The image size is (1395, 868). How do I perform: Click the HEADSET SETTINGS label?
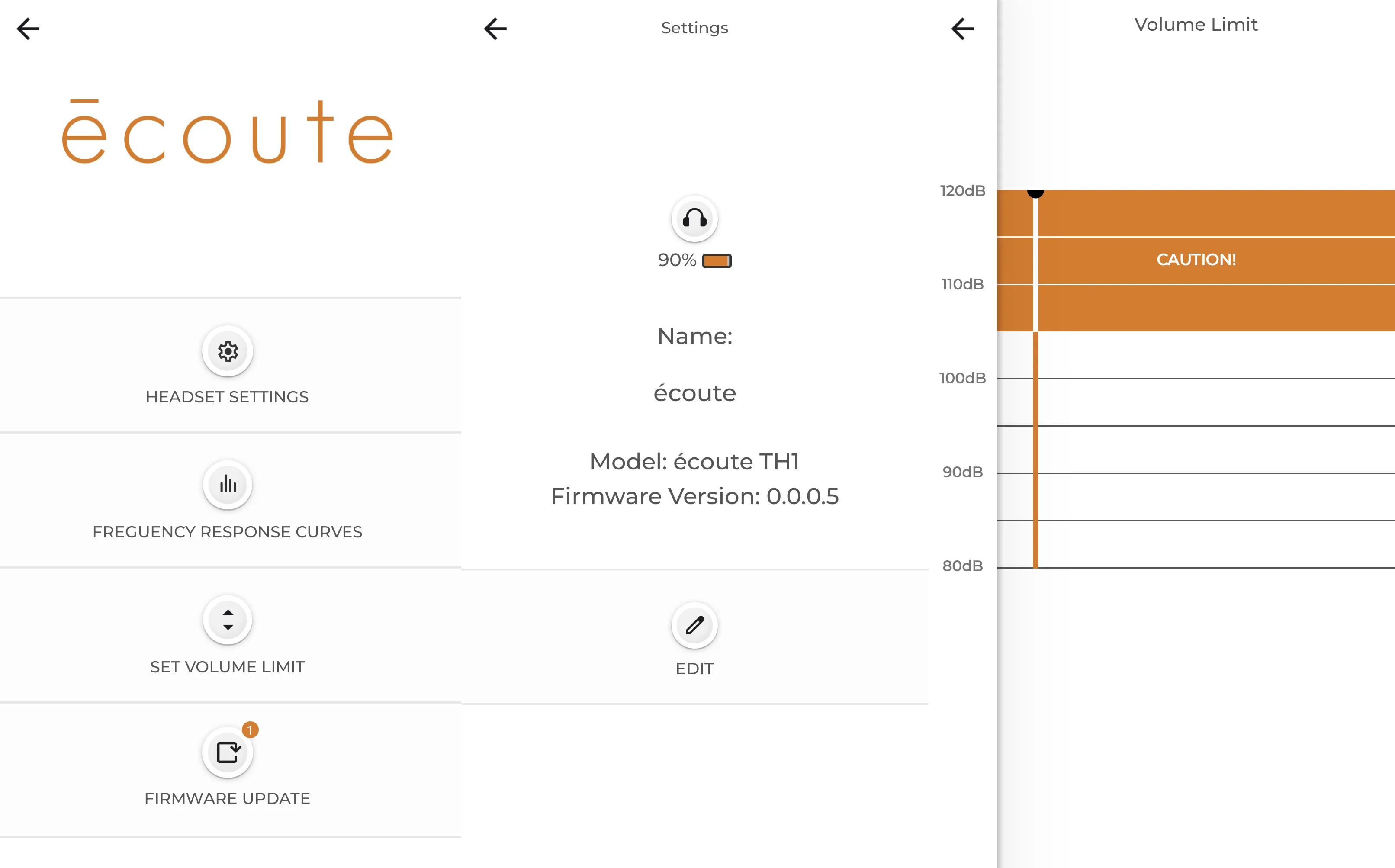coord(227,397)
